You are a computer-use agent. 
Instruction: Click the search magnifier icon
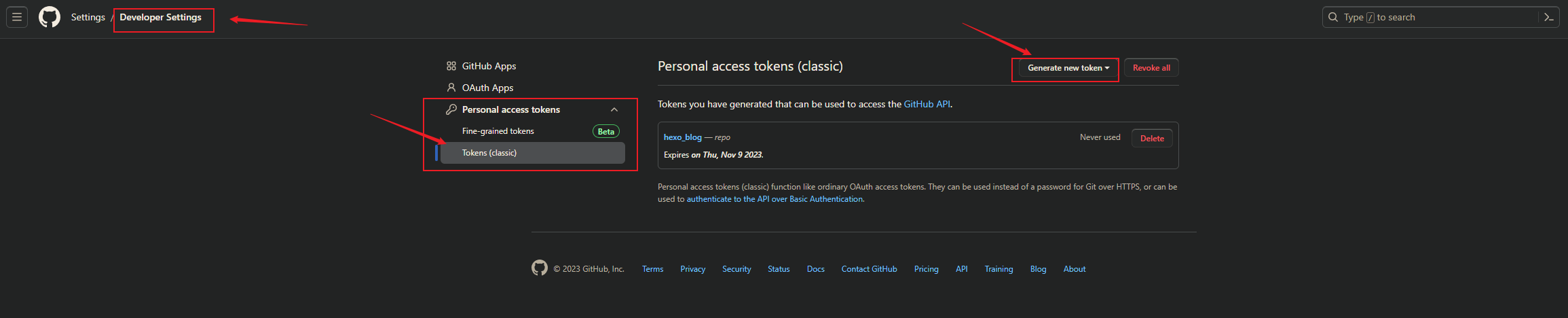(x=1333, y=17)
